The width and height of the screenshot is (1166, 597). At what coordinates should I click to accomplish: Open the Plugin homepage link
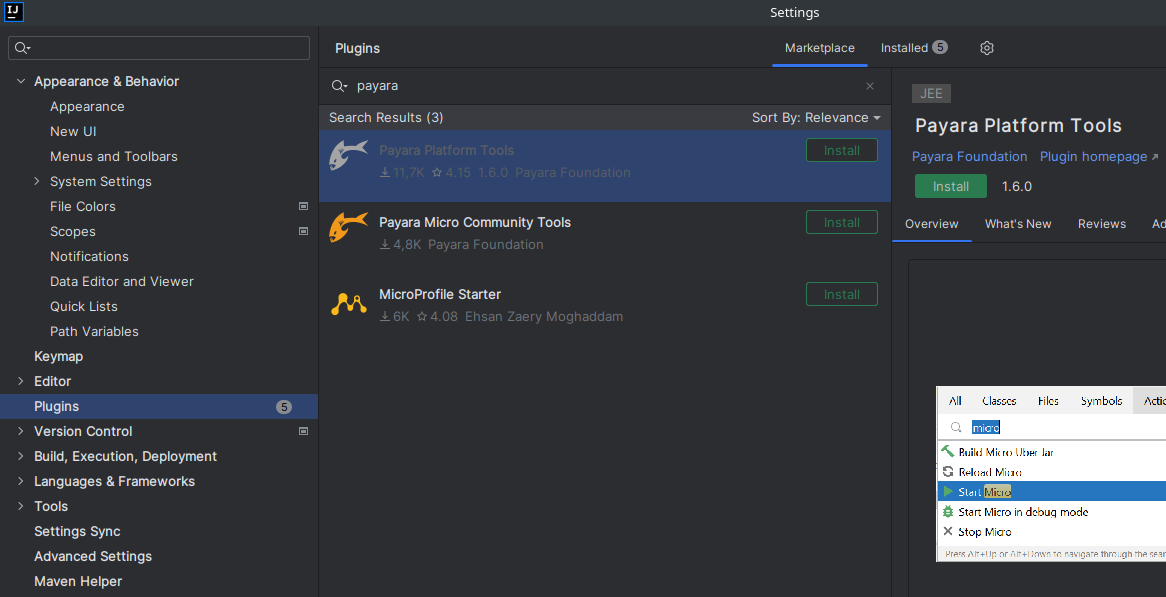[x=1092, y=156]
